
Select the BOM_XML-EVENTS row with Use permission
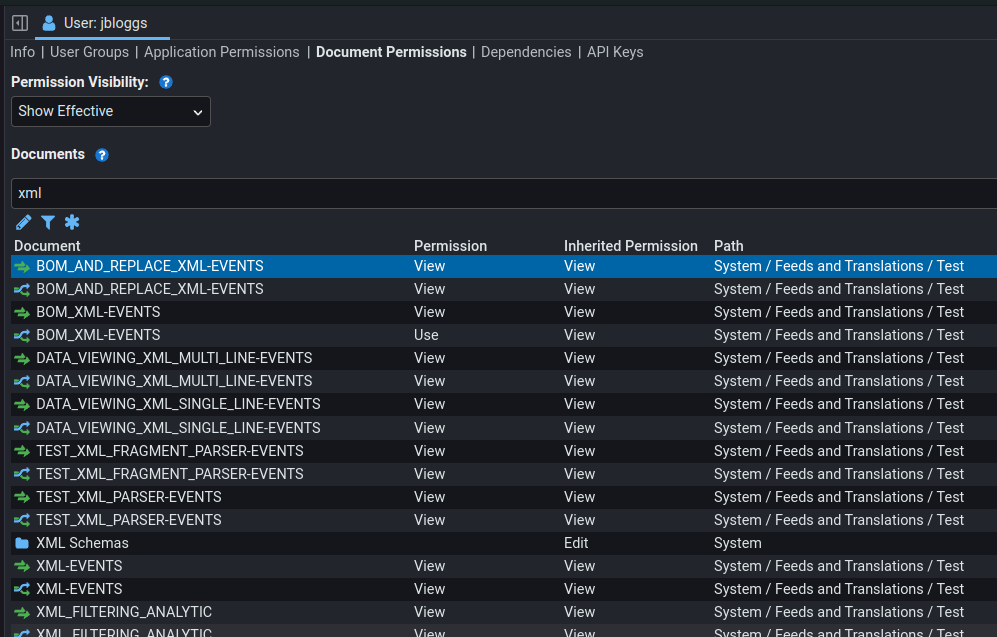[98, 335]
